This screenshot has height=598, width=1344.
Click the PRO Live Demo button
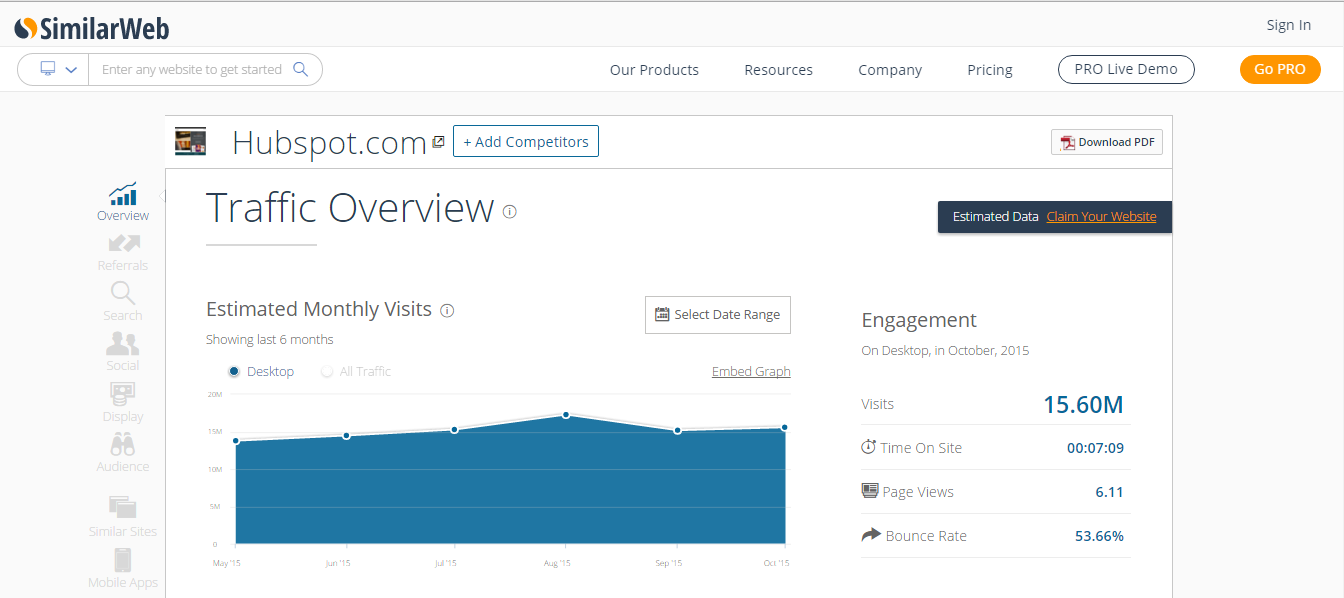point(1126,69)
